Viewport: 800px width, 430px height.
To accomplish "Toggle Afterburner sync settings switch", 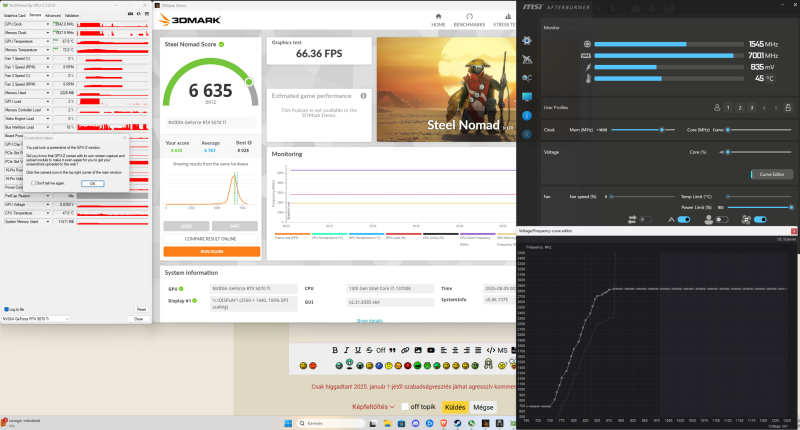I will (645, 219).
